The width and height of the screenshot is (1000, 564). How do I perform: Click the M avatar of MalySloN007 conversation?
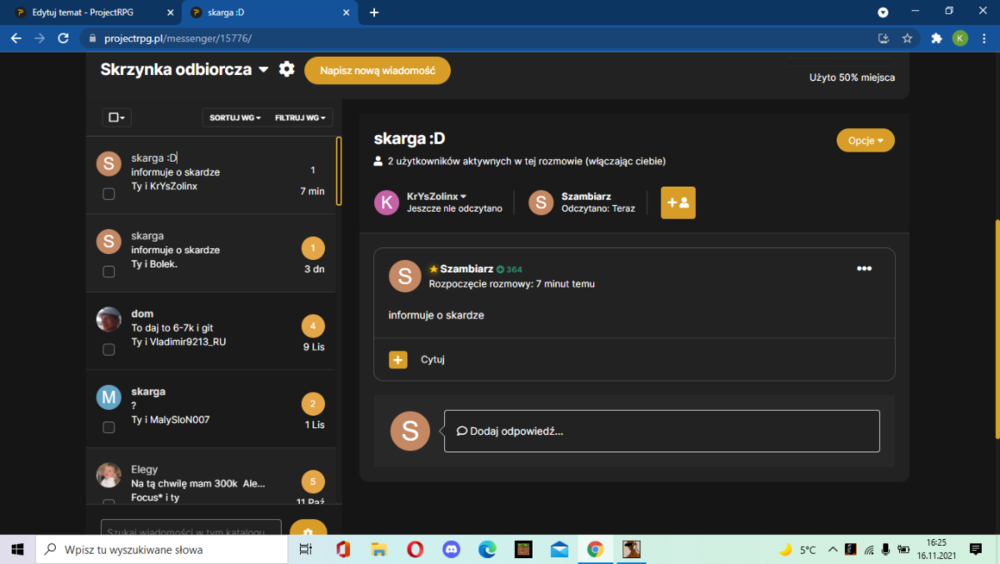(109, 397)
